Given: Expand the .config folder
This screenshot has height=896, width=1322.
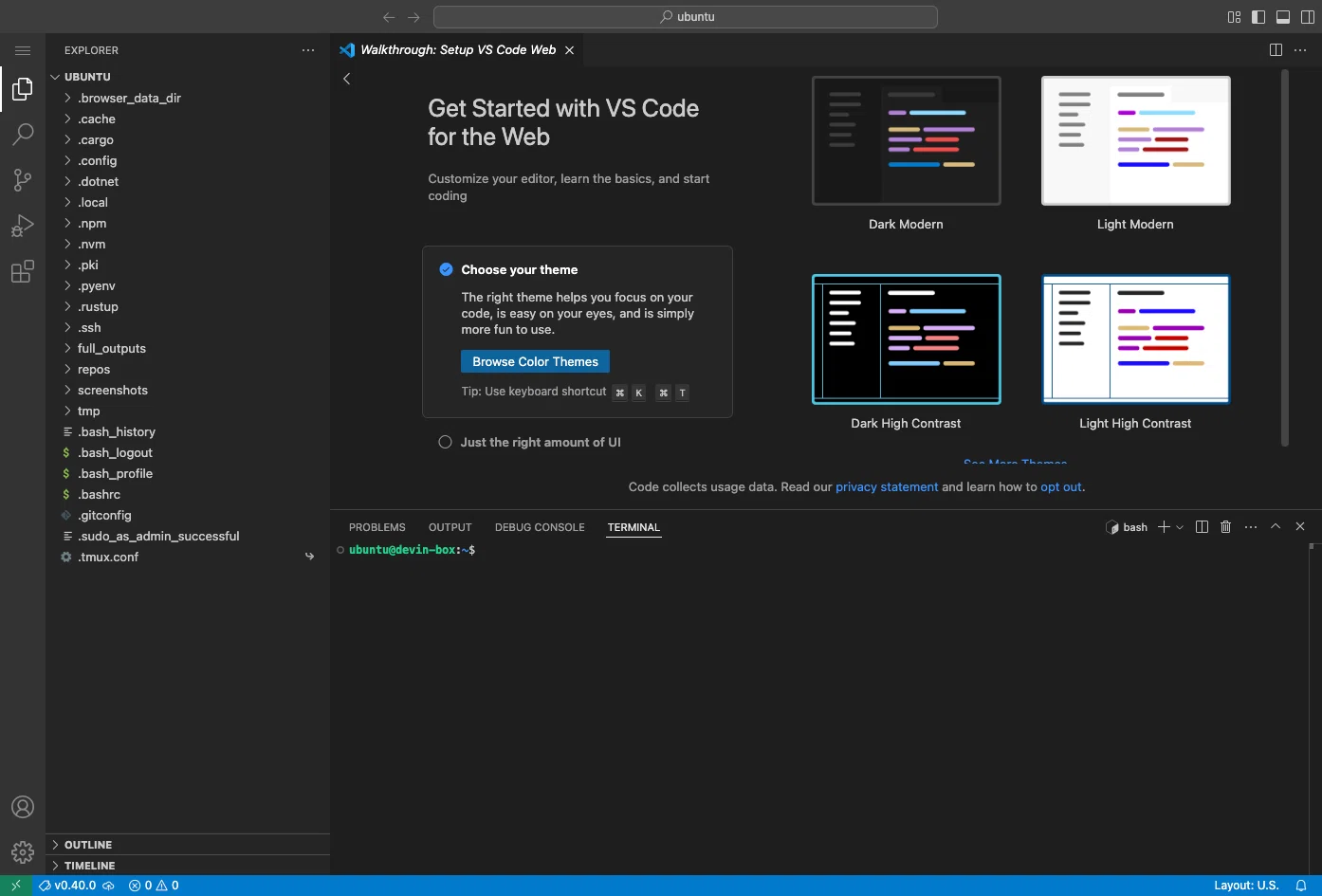Looking at the screenshot, I should click(x=188, y=160).
